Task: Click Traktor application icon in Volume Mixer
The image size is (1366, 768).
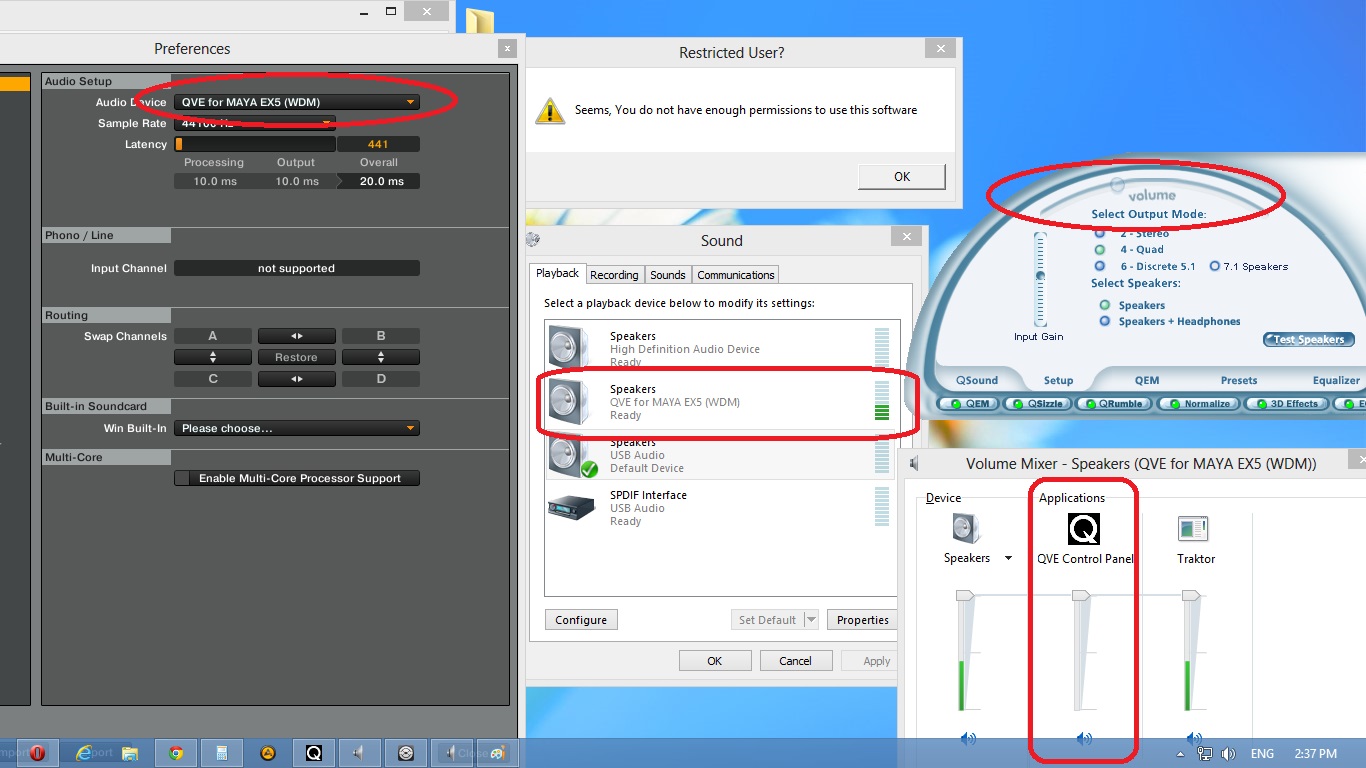Action: pos(1193,529)
